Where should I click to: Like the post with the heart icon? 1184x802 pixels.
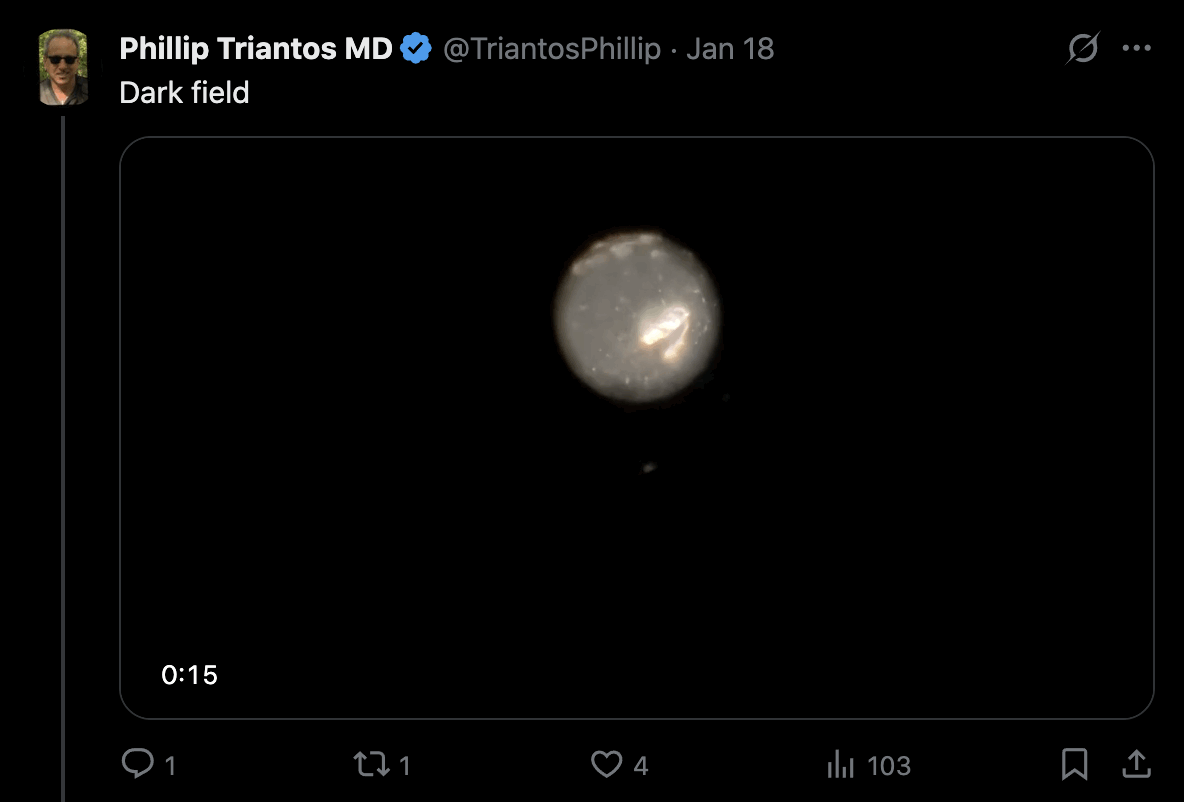coord(606,765)
